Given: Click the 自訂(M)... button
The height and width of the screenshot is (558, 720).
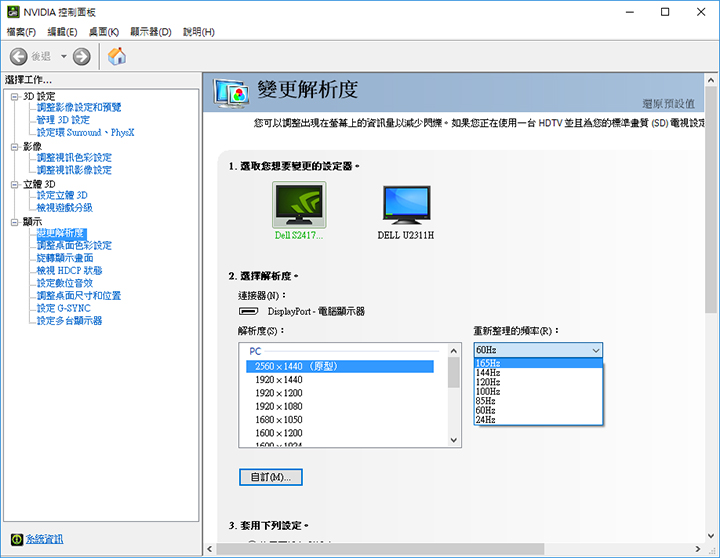Looking at the screenshot, I should [x=271, y=477].
